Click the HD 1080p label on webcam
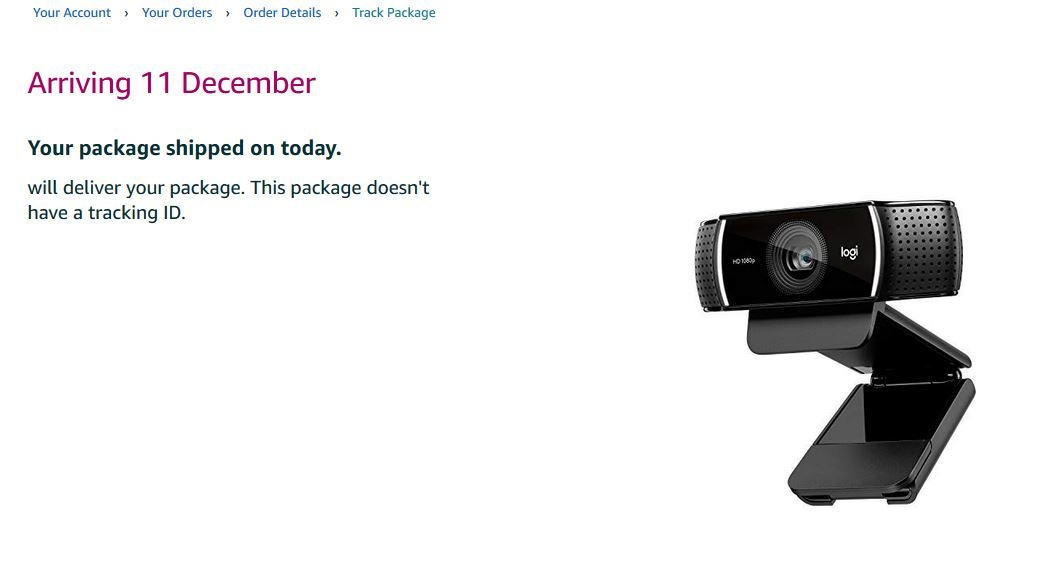1050x563 pixels. coord(743,260)
